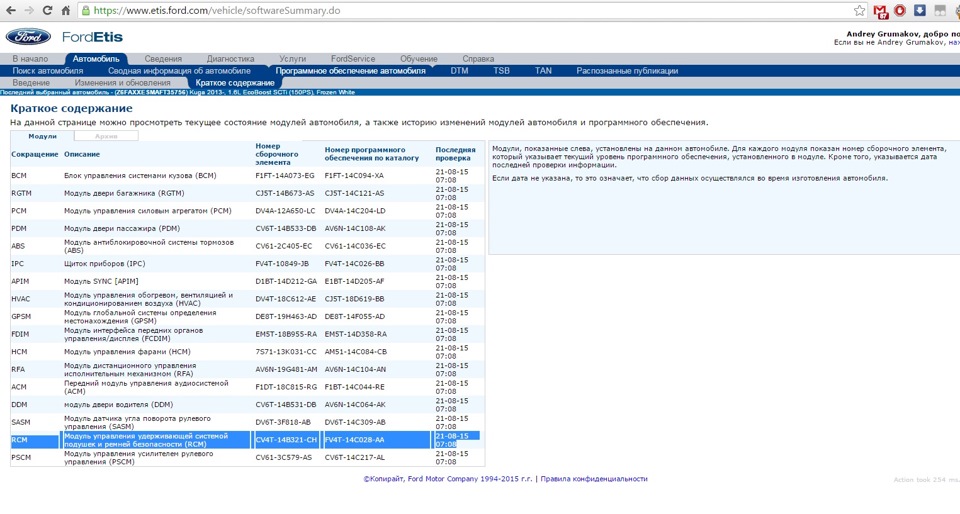Select 'Краткое содержание' third-level tab
The width and height of the screenshot is (960, 514).
pos(235,83)
